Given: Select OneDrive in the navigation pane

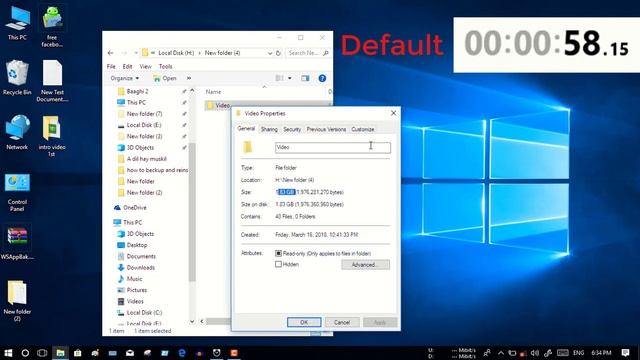Looking at the screenshot, I should [x=134, y=208].
